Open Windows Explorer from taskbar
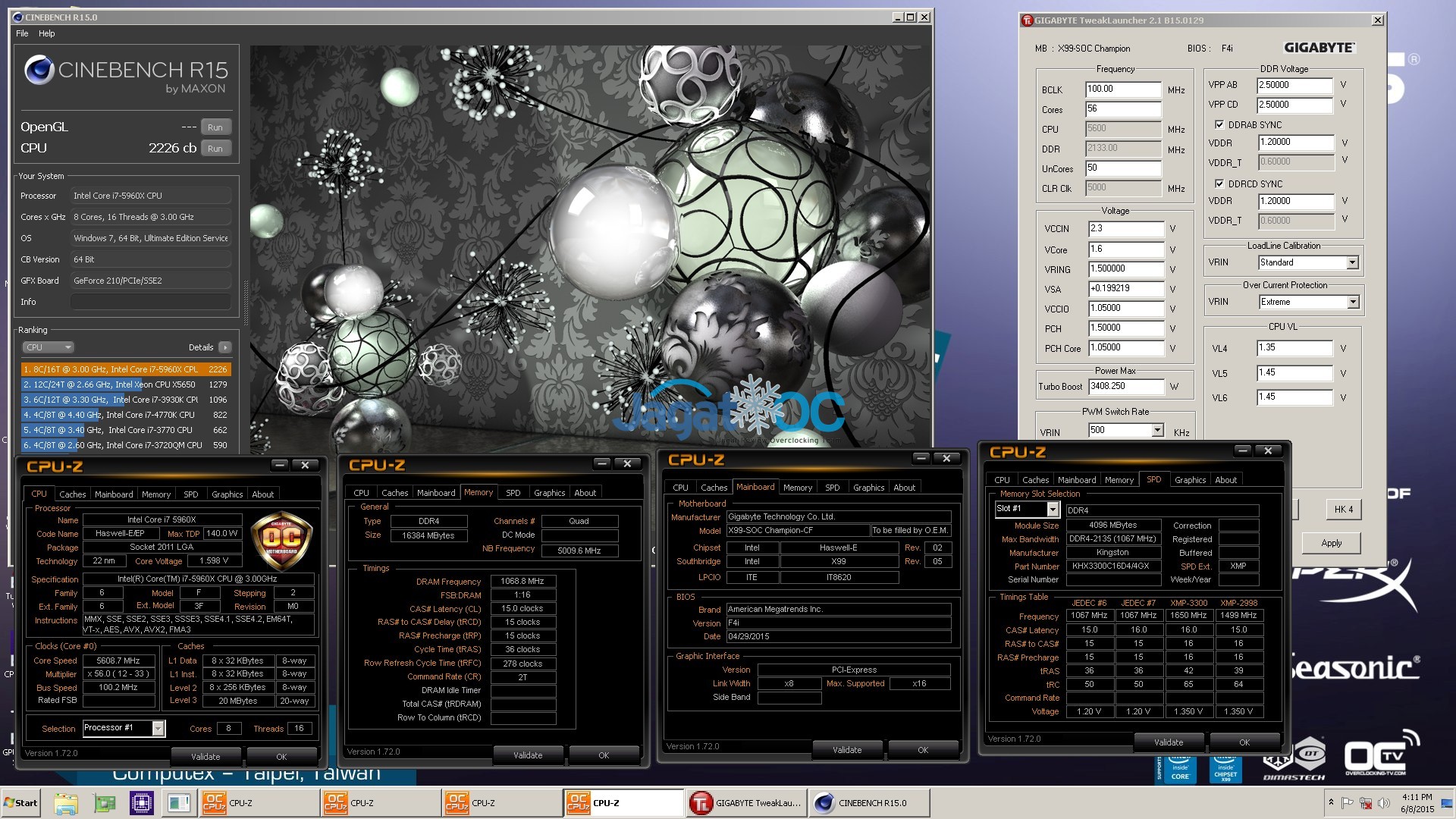Image resolution: width=1456 pixels, height=819 pixels. coord(66,803)
